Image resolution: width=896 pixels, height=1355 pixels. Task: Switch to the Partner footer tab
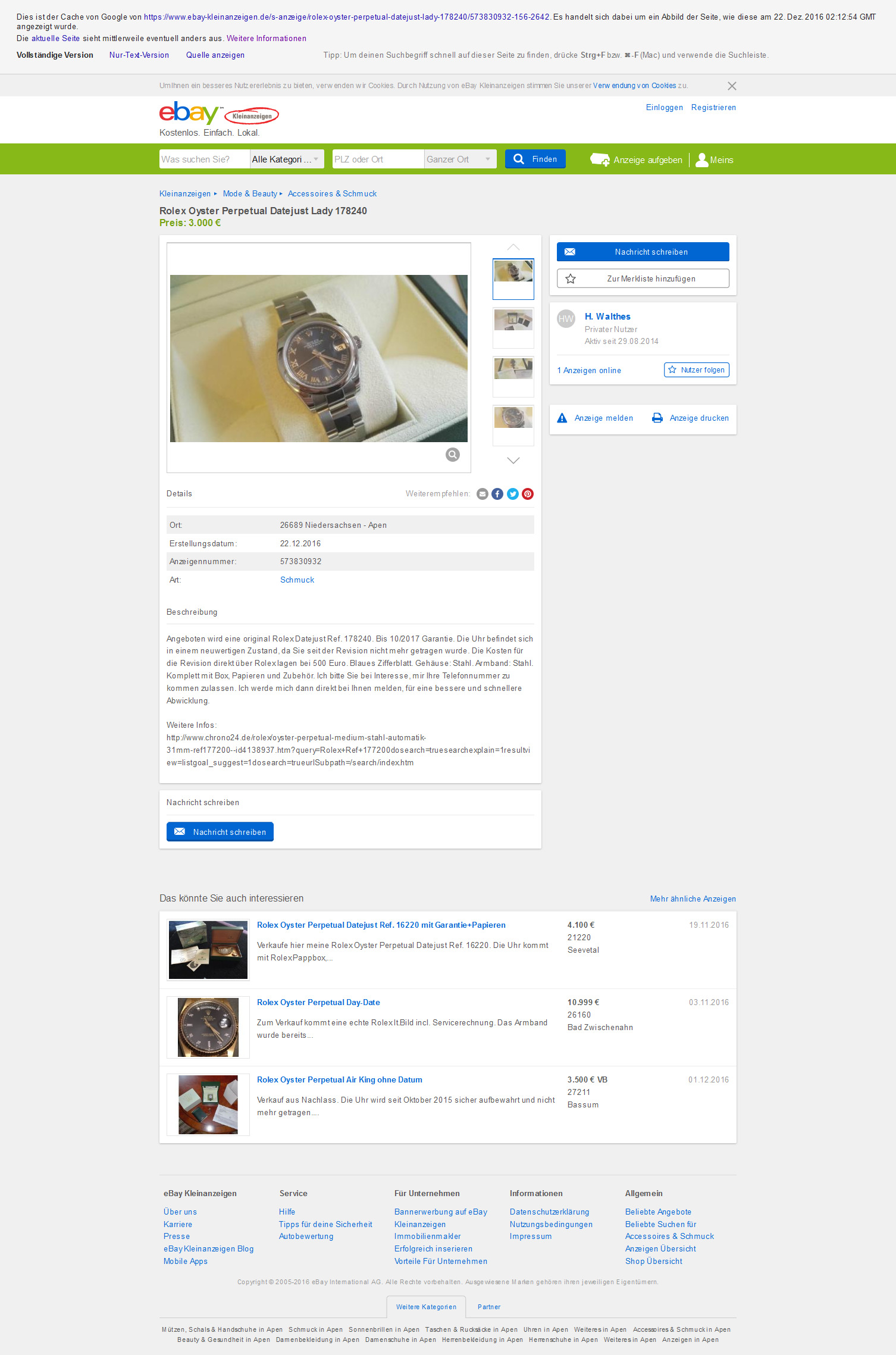[489, 1307]
